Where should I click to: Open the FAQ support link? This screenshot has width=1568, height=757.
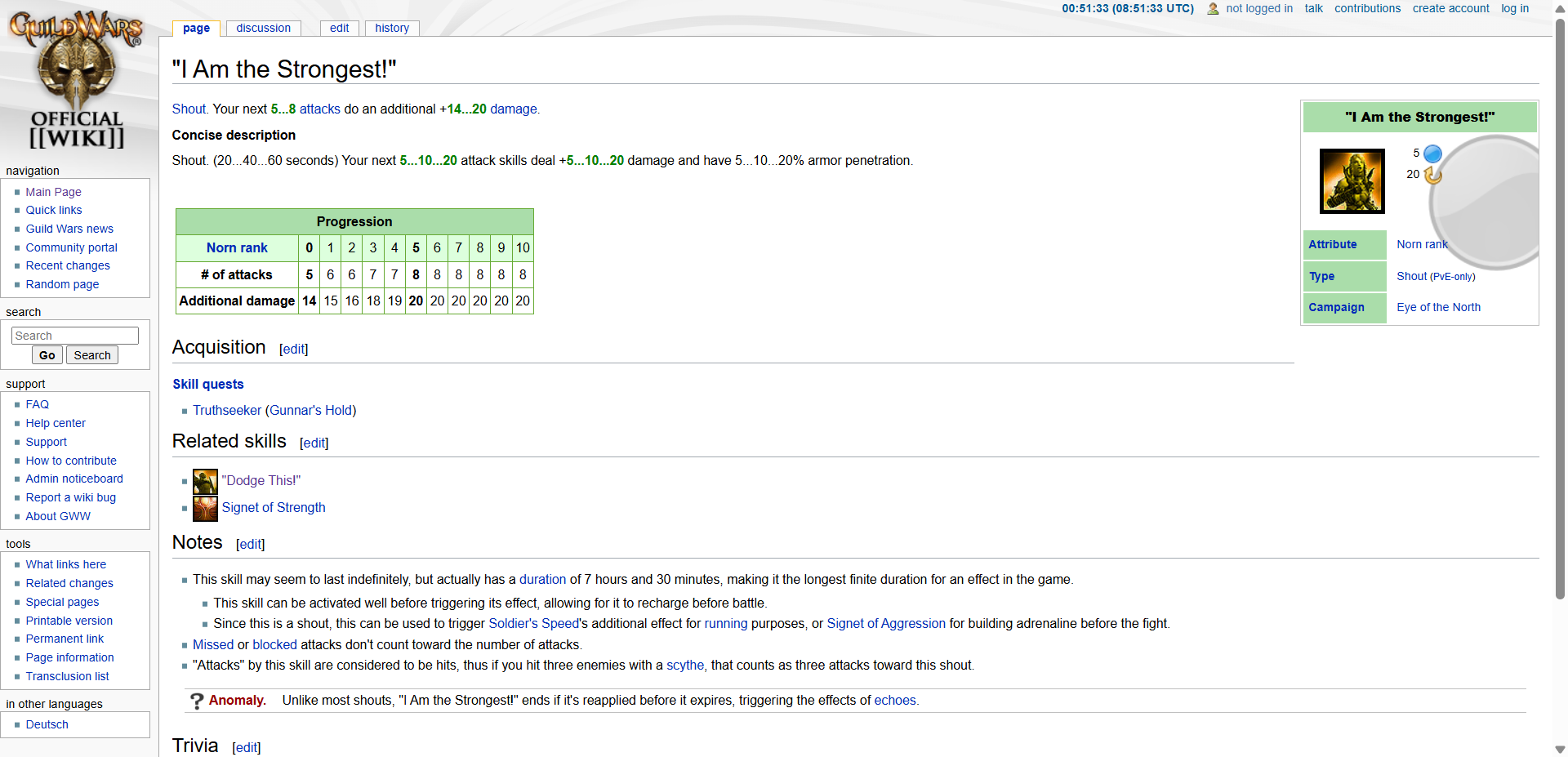[37, 404]
